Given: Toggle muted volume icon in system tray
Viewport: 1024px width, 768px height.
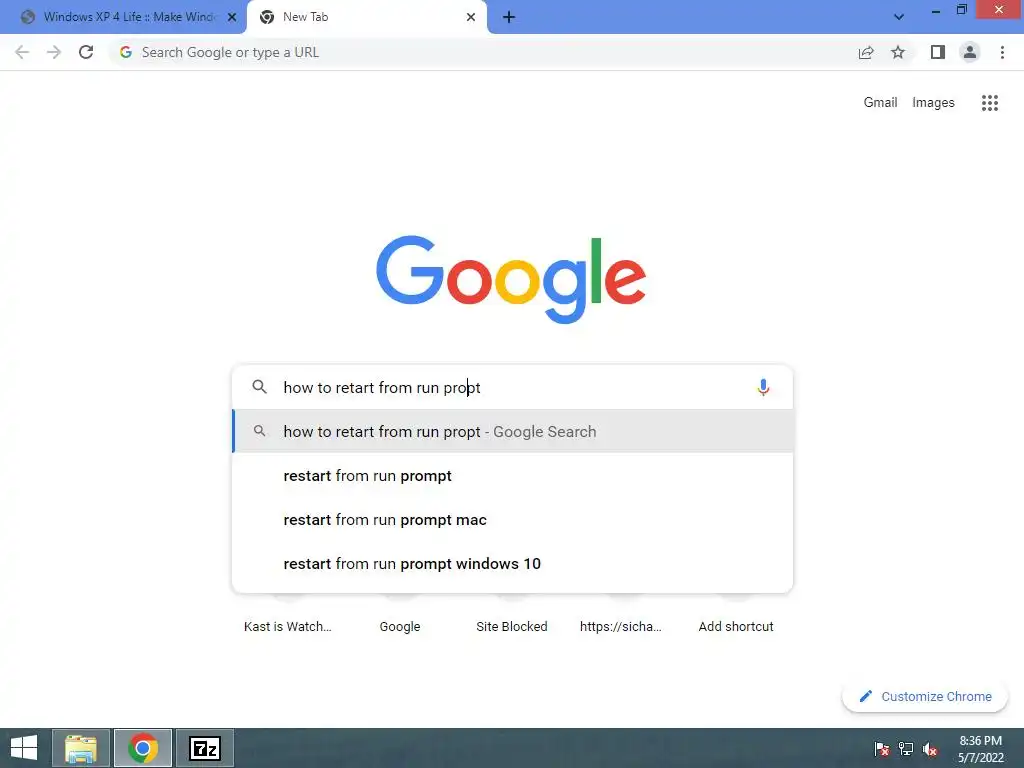Looking at the screenshot, I should (x=930, y=749).
